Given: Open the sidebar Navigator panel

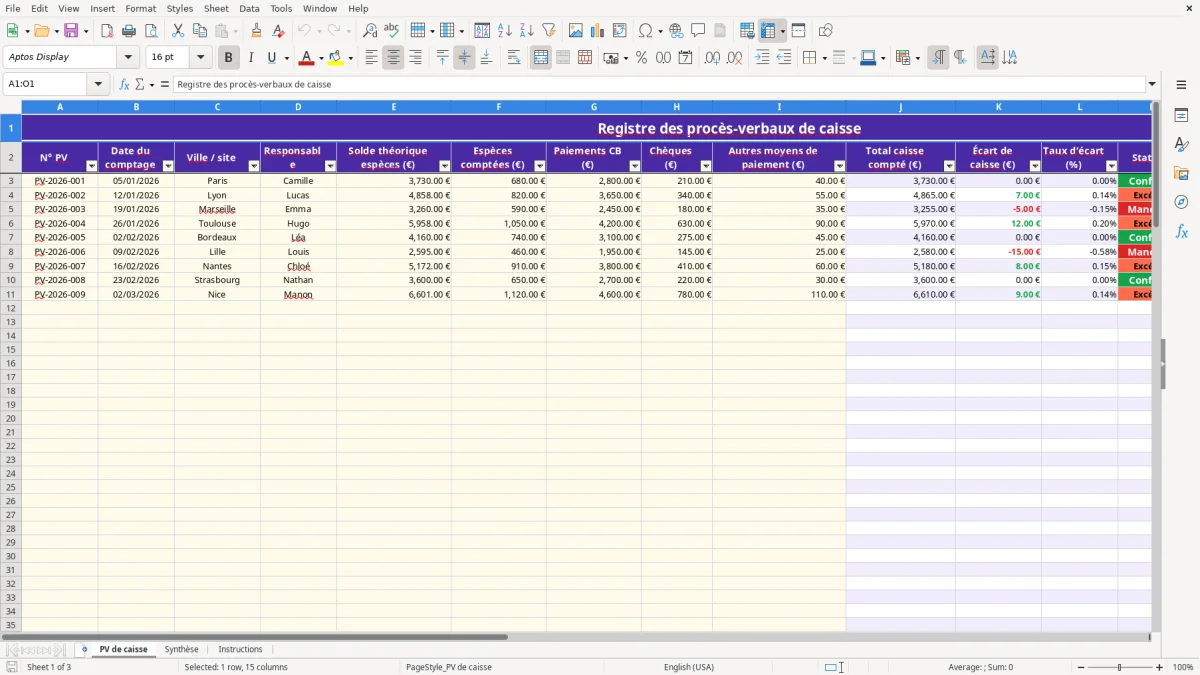Looking at the screenshot, I should point(1181,202).
